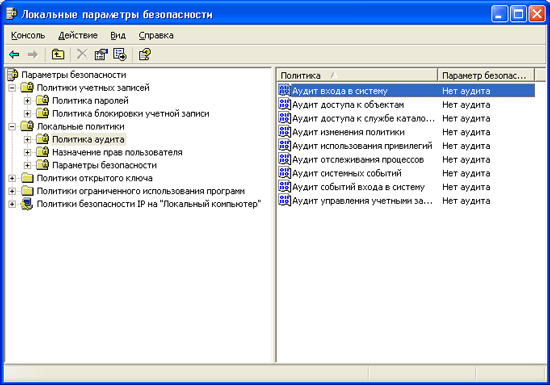Click the icon of Аудит изменения политики
Image resolution: width=550 pixels, height=385 pixels.
pos(284,131)
